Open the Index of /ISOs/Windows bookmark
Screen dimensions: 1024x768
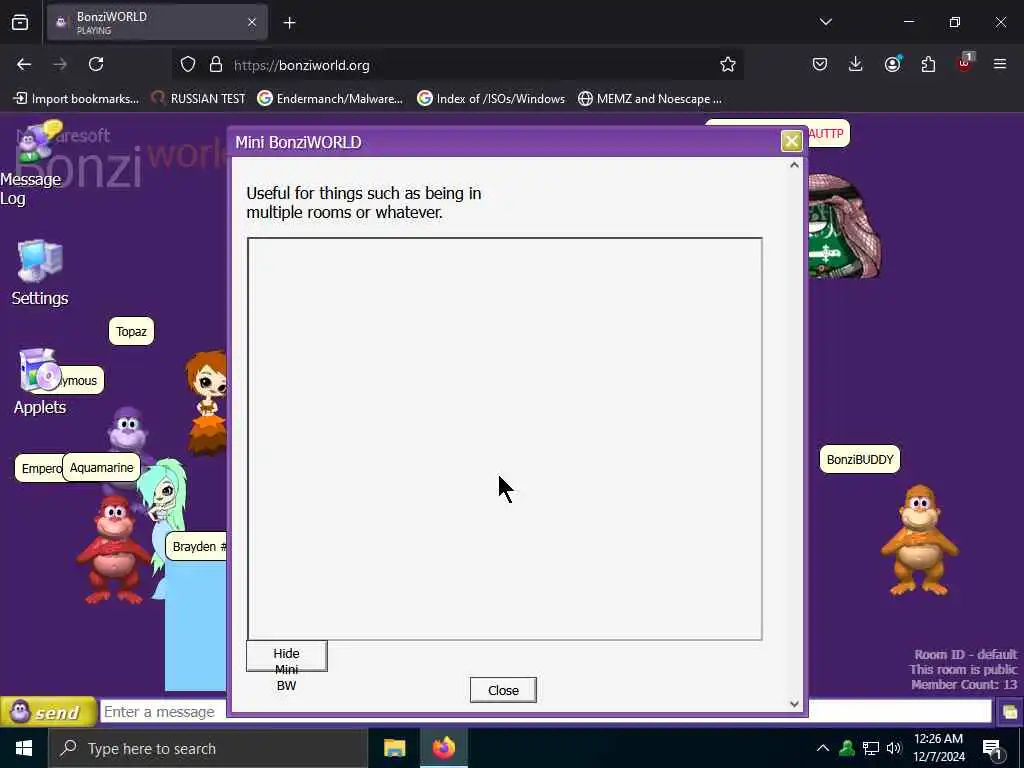(492, 99)
